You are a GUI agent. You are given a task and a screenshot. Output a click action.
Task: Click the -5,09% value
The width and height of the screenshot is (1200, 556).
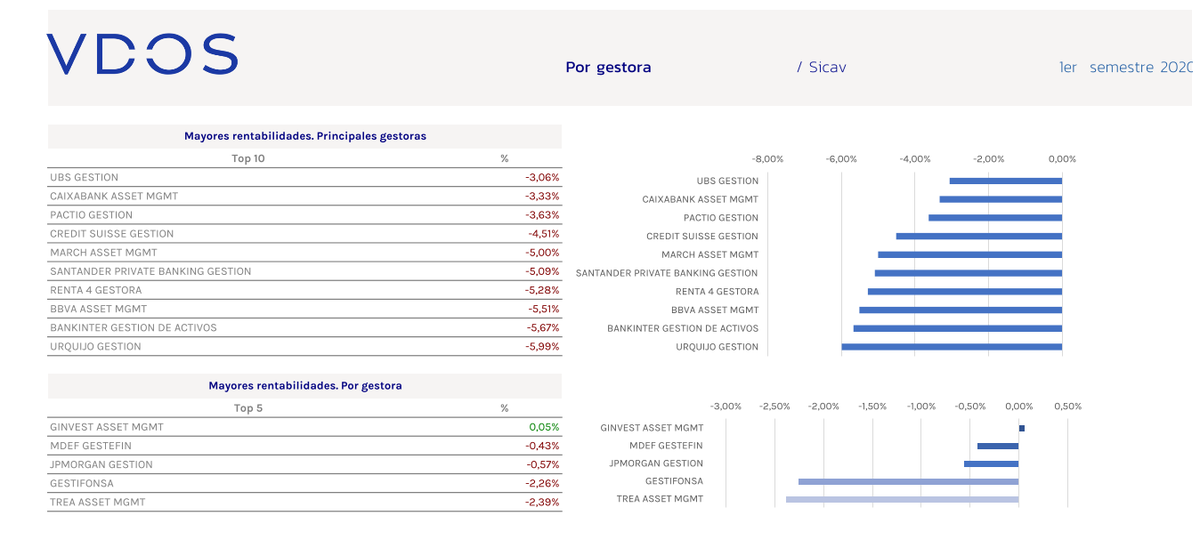click(542, 271)
